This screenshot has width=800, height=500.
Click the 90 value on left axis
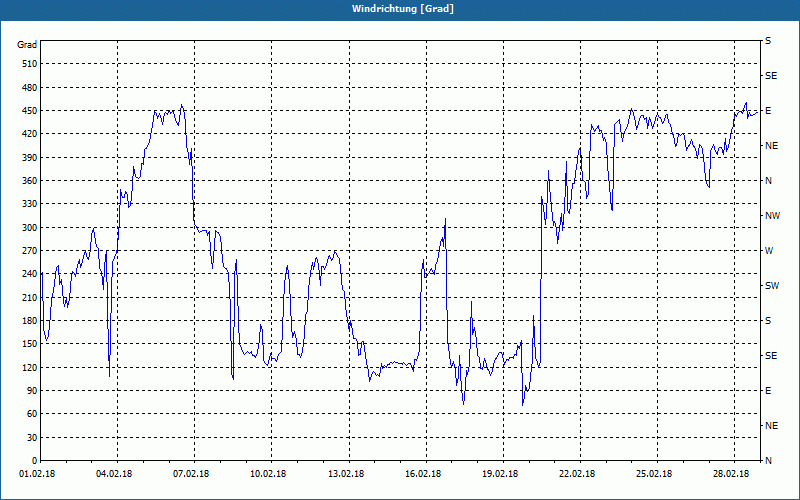[x=32, y=391]
